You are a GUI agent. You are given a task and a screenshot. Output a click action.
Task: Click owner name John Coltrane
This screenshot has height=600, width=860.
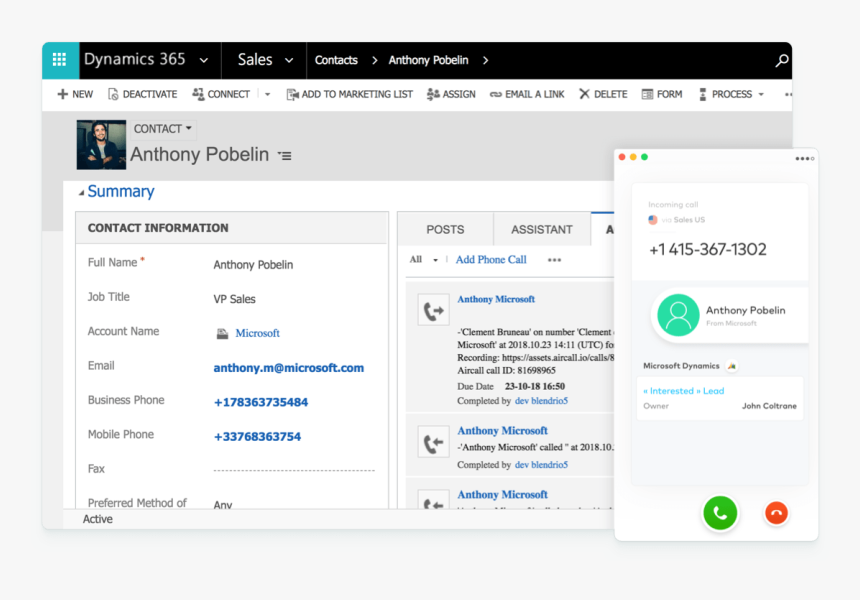[769, 406]
